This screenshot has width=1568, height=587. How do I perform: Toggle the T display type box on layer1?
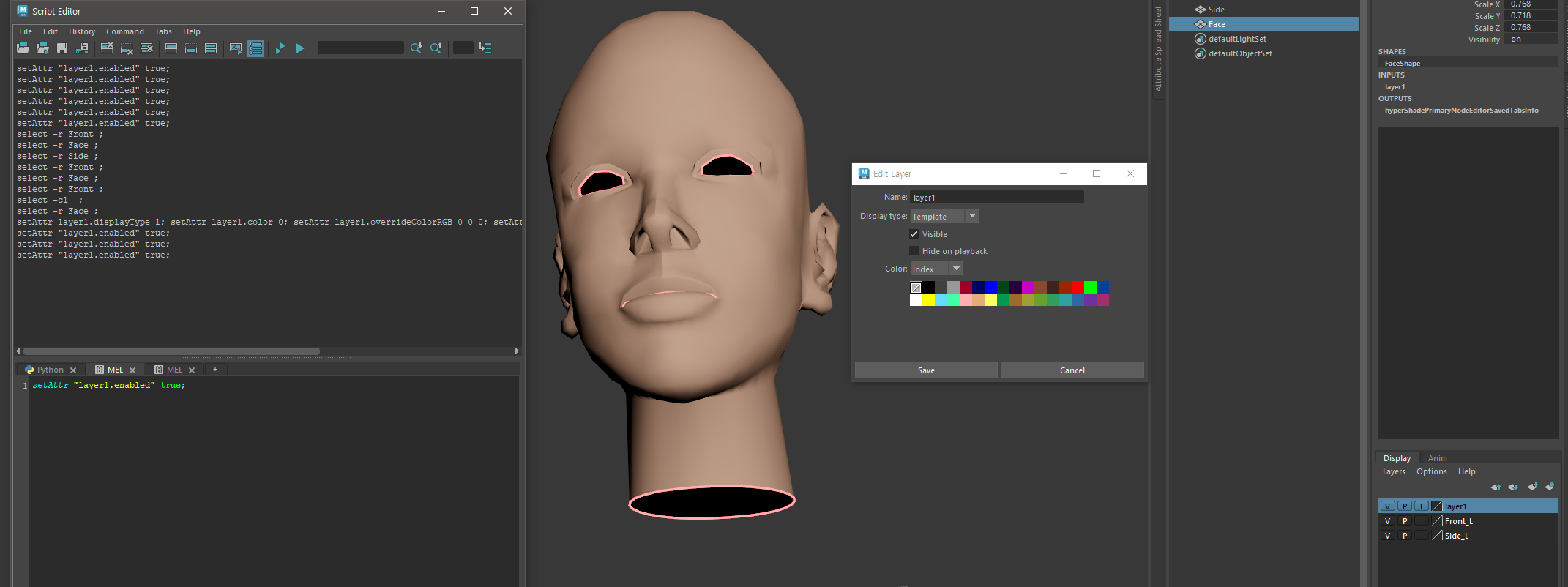1421,506
